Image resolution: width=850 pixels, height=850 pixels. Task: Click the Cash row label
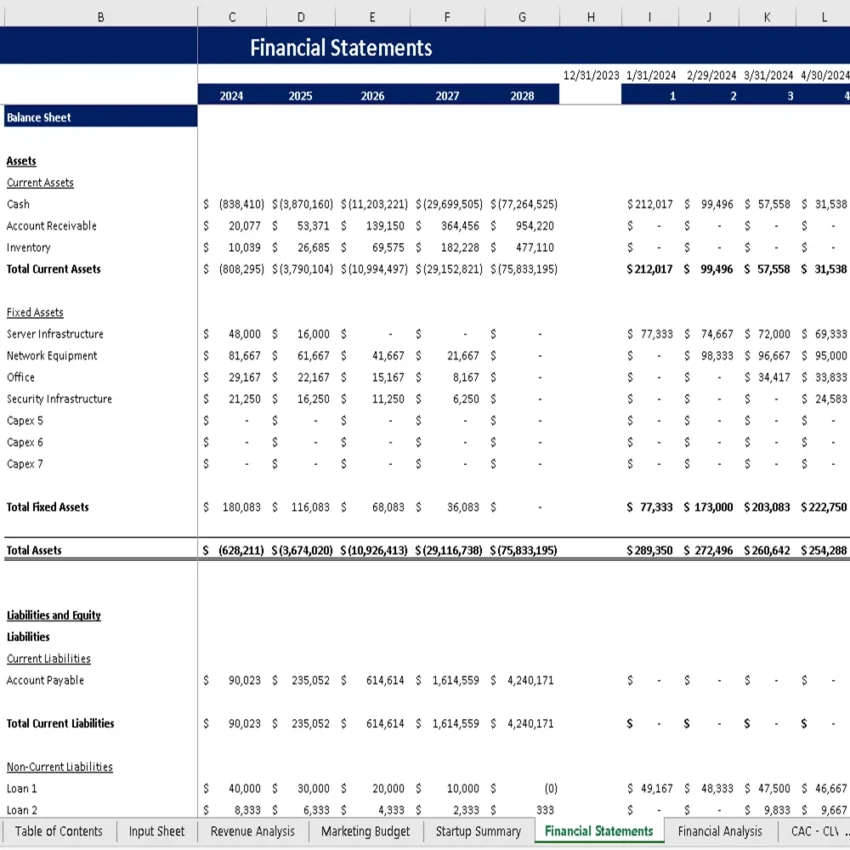tap(18, 204)
